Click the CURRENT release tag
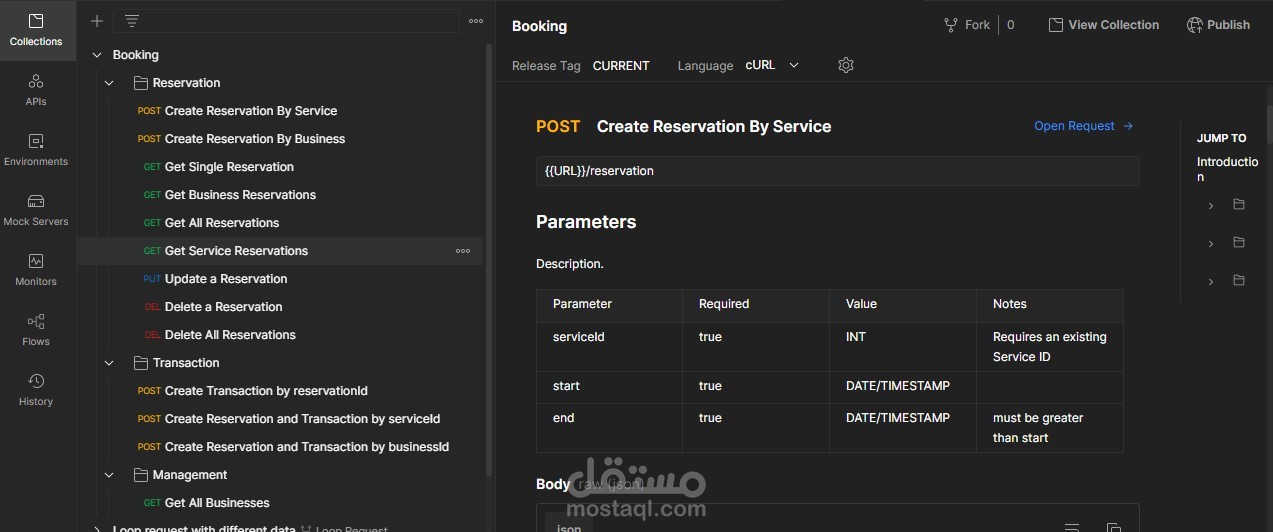The height and width of the screenshot is (532, 1273). coord(621,66)
